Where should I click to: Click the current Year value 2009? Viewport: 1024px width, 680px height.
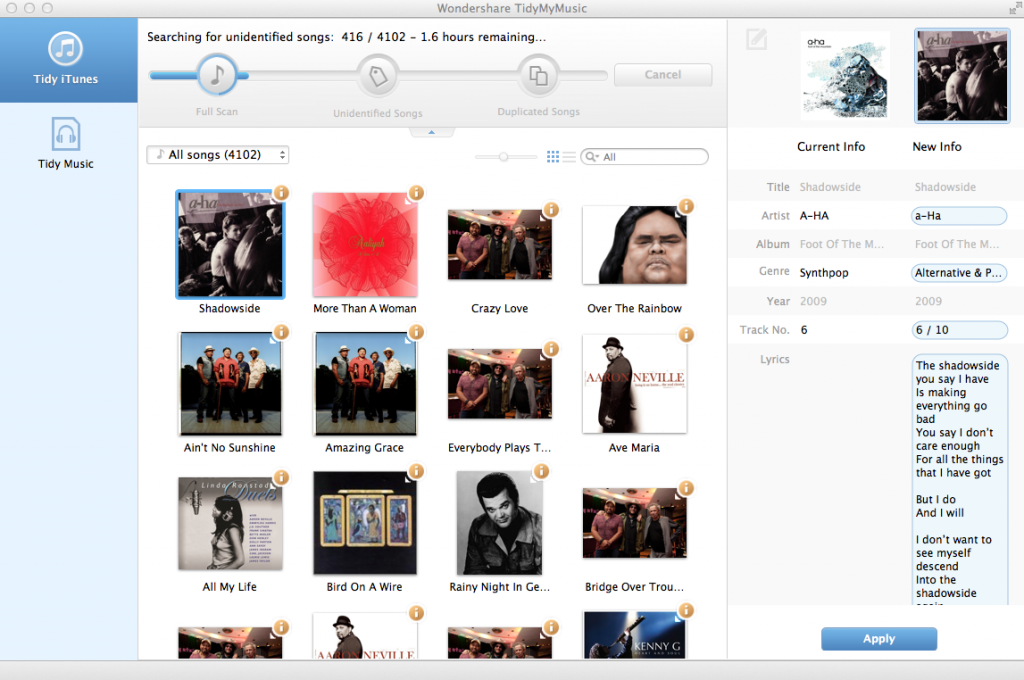[813, 301]
